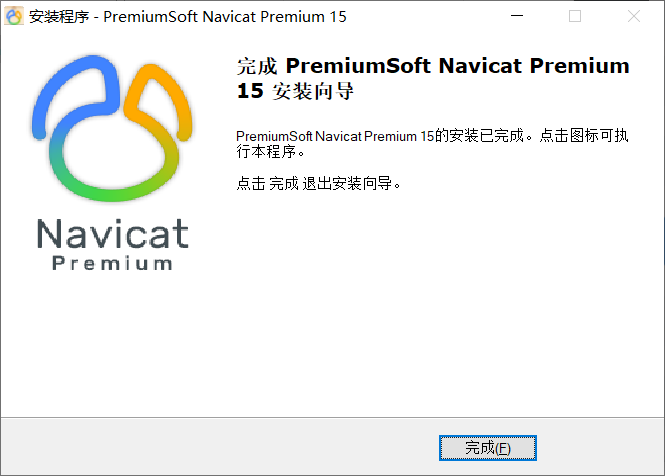Viewport: 665px width, 476px height.
Task: Close the Navicat setup wizard window
Action: pos(634,16)
